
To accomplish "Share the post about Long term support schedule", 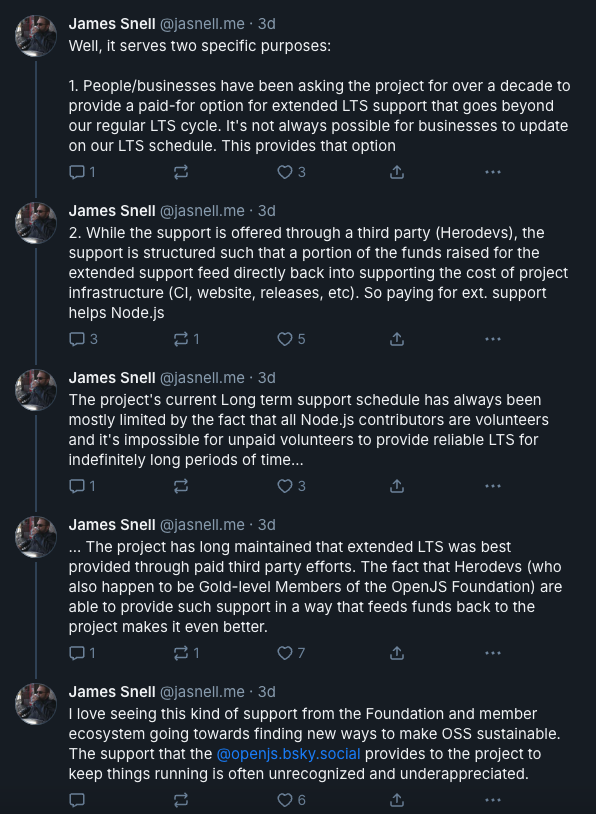I will point(397,486).
